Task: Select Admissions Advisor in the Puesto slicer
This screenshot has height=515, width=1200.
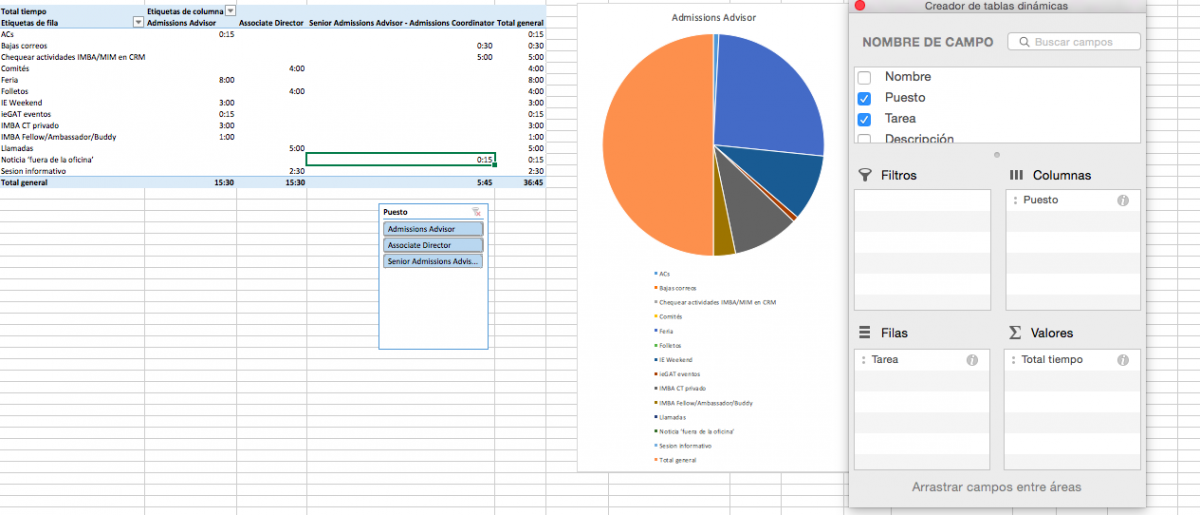Action: [x=433, y=229]
